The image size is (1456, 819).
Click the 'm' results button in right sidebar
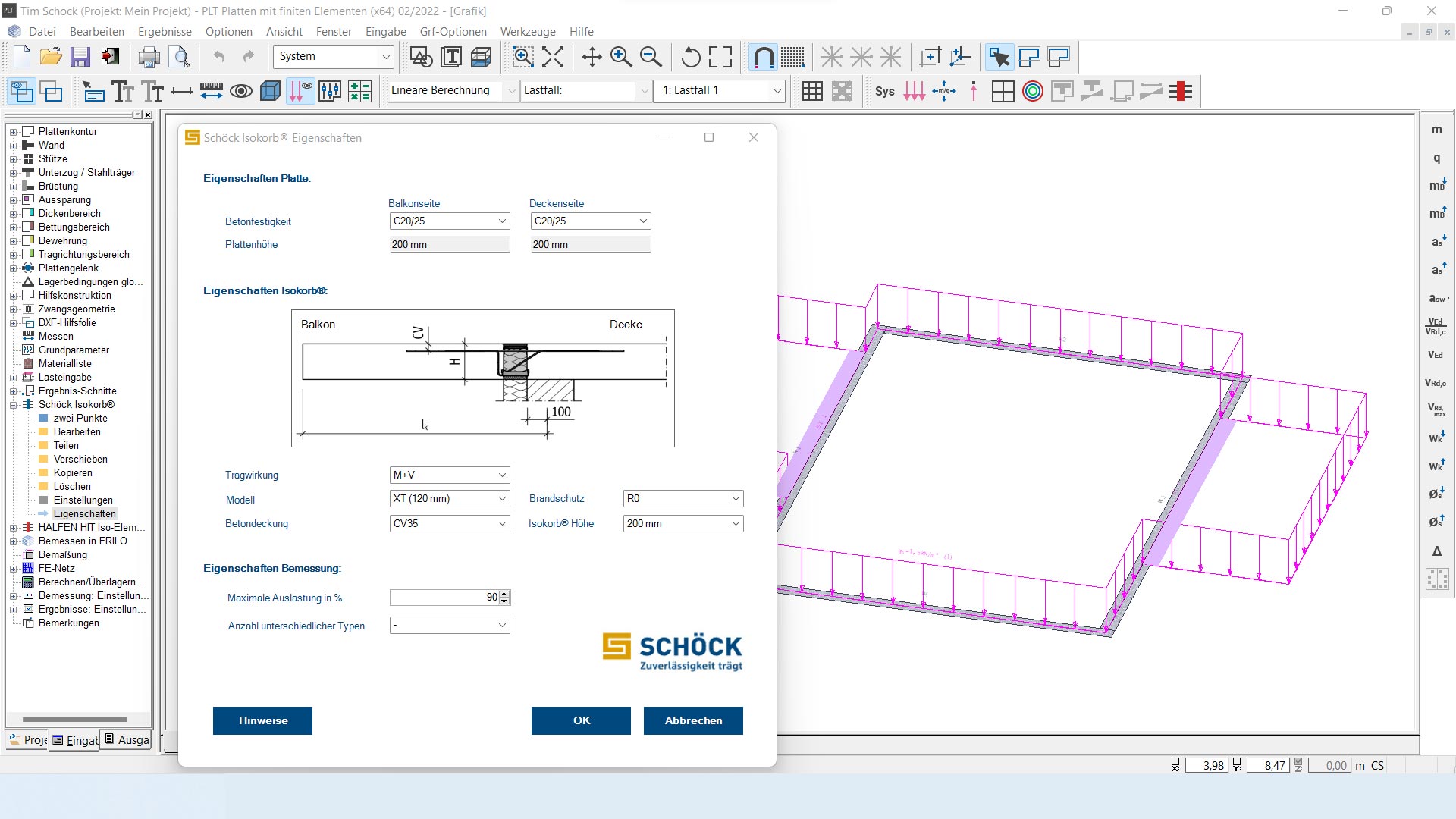pyautogui.click(x=1437, y=130)
